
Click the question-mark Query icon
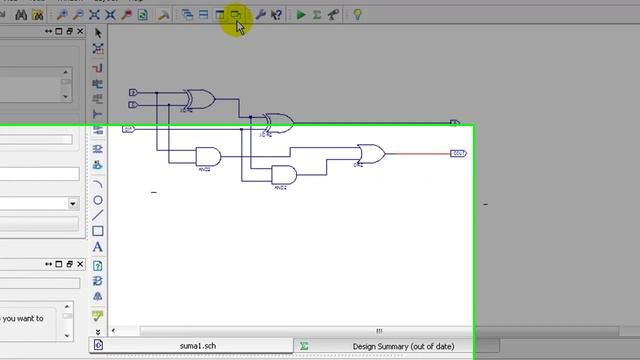click(x=98, y=266)
